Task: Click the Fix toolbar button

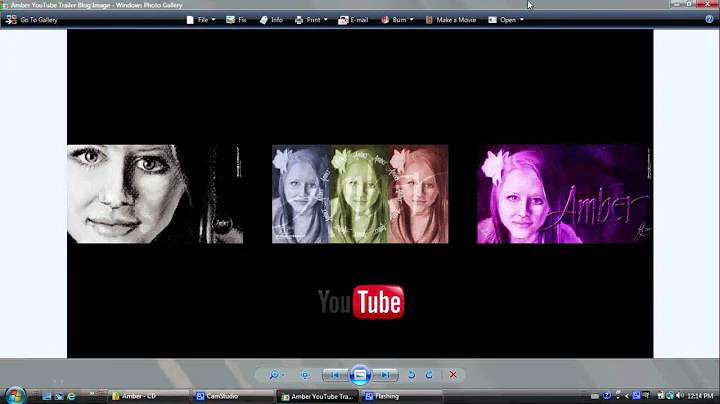Action: [x=236, y=20]
